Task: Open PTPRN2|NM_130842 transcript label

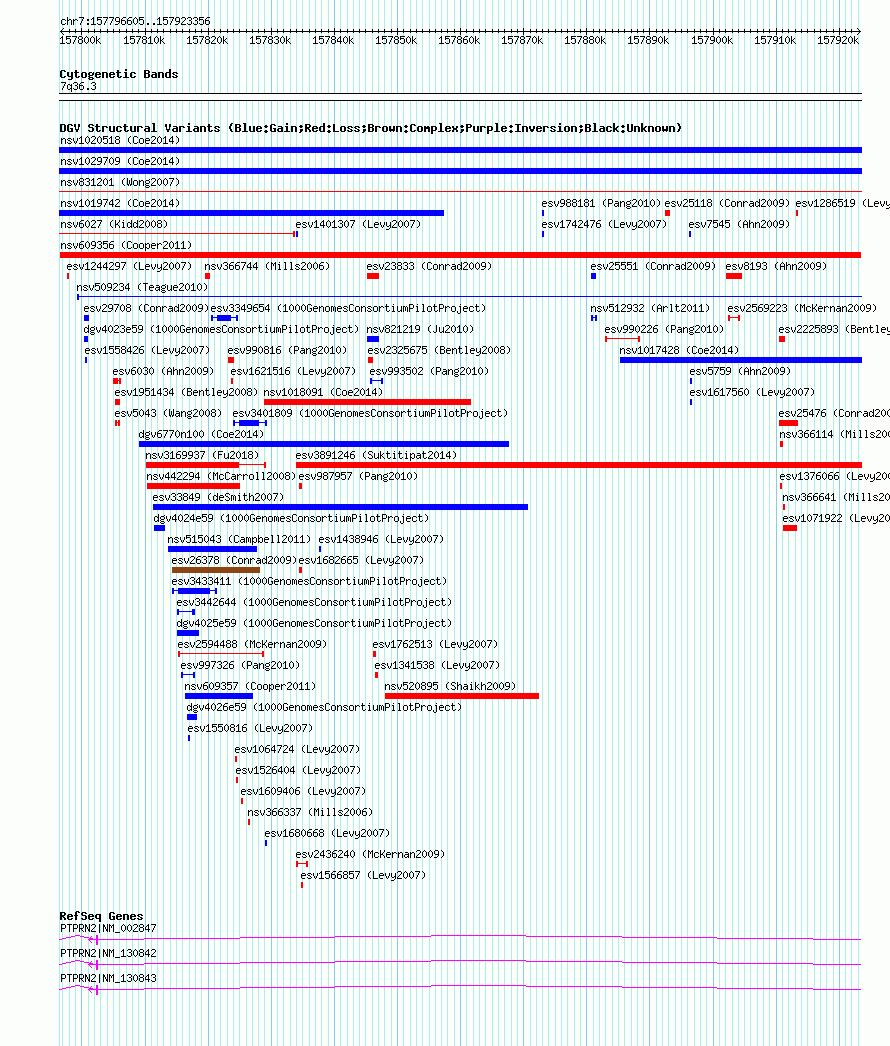Action: tap(108, 953)
